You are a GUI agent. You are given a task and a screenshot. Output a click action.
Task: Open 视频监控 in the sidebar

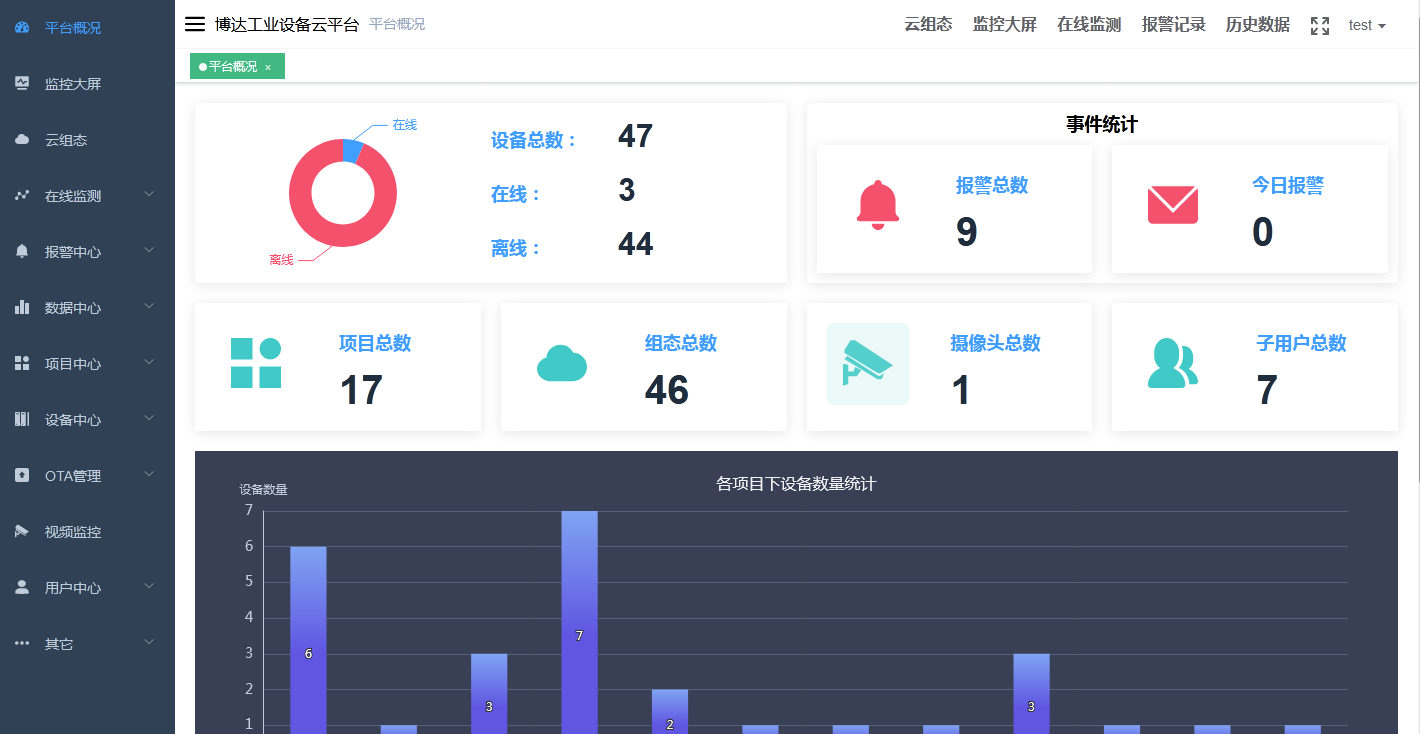pos(72,532)
